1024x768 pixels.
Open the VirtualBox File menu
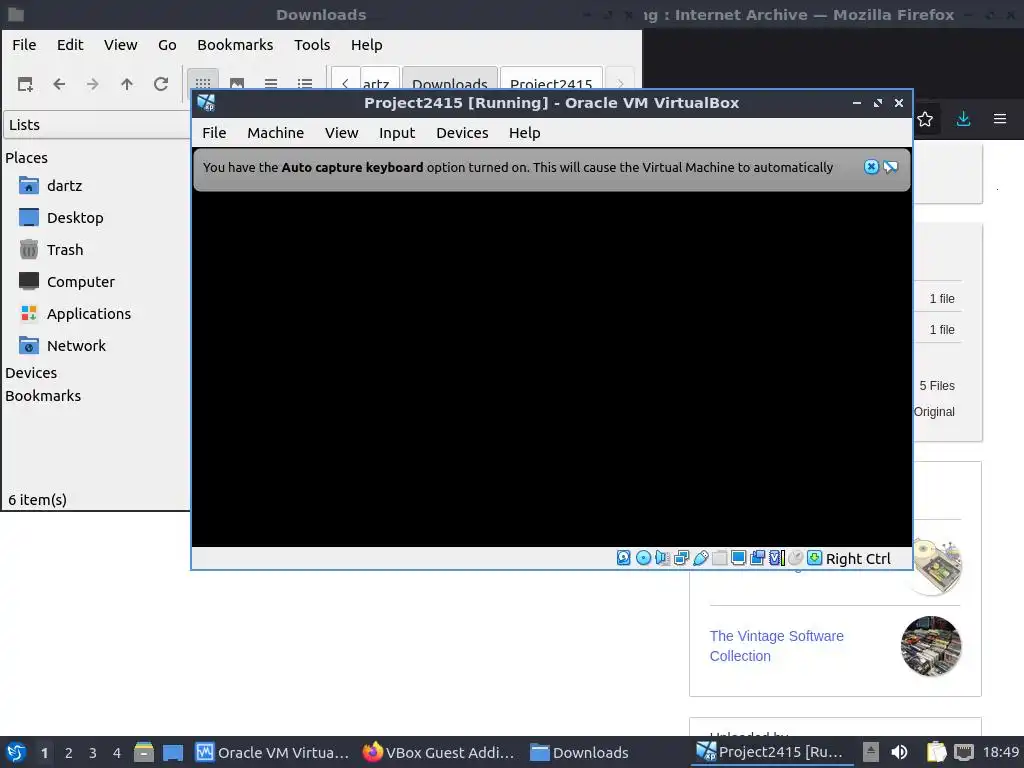coord(214,133)
